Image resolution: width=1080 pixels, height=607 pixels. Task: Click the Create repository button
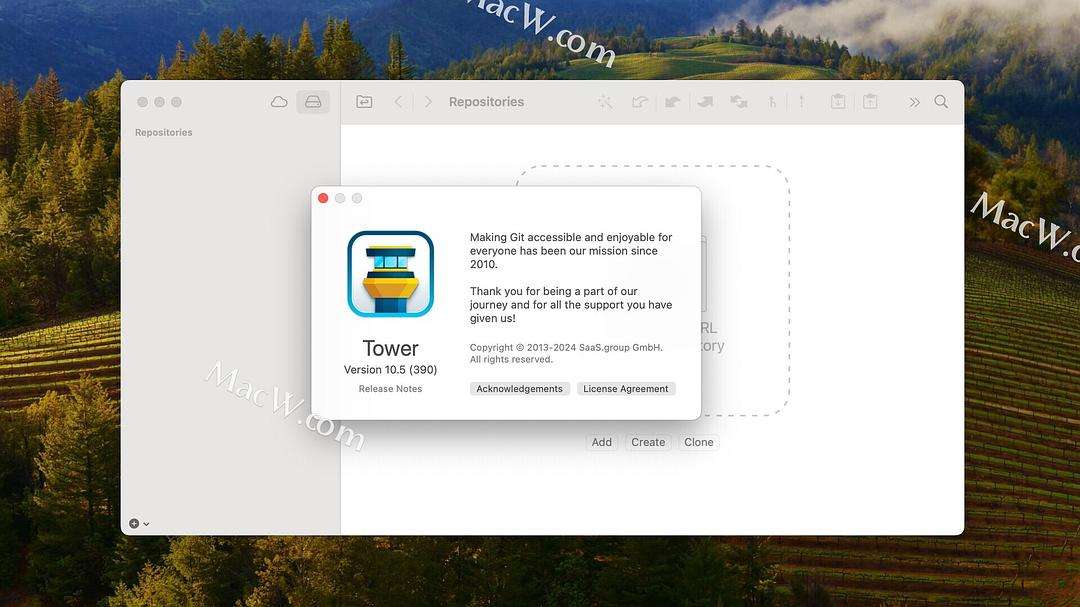pyautogui.click(x=648, y=442)
